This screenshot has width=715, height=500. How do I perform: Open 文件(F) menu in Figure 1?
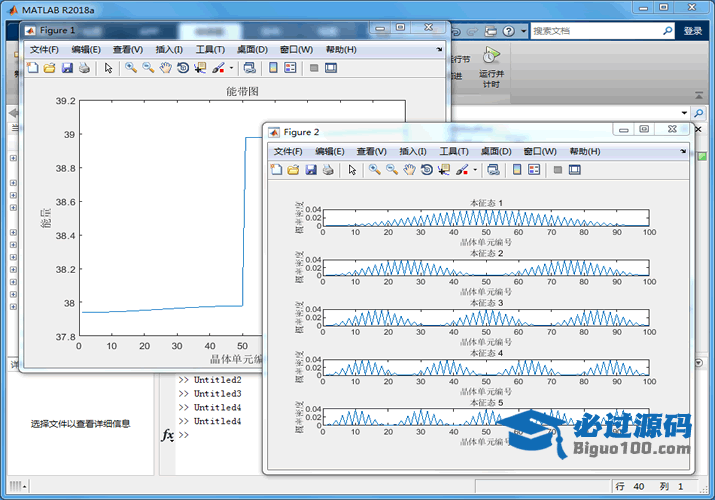coord(44,50)
